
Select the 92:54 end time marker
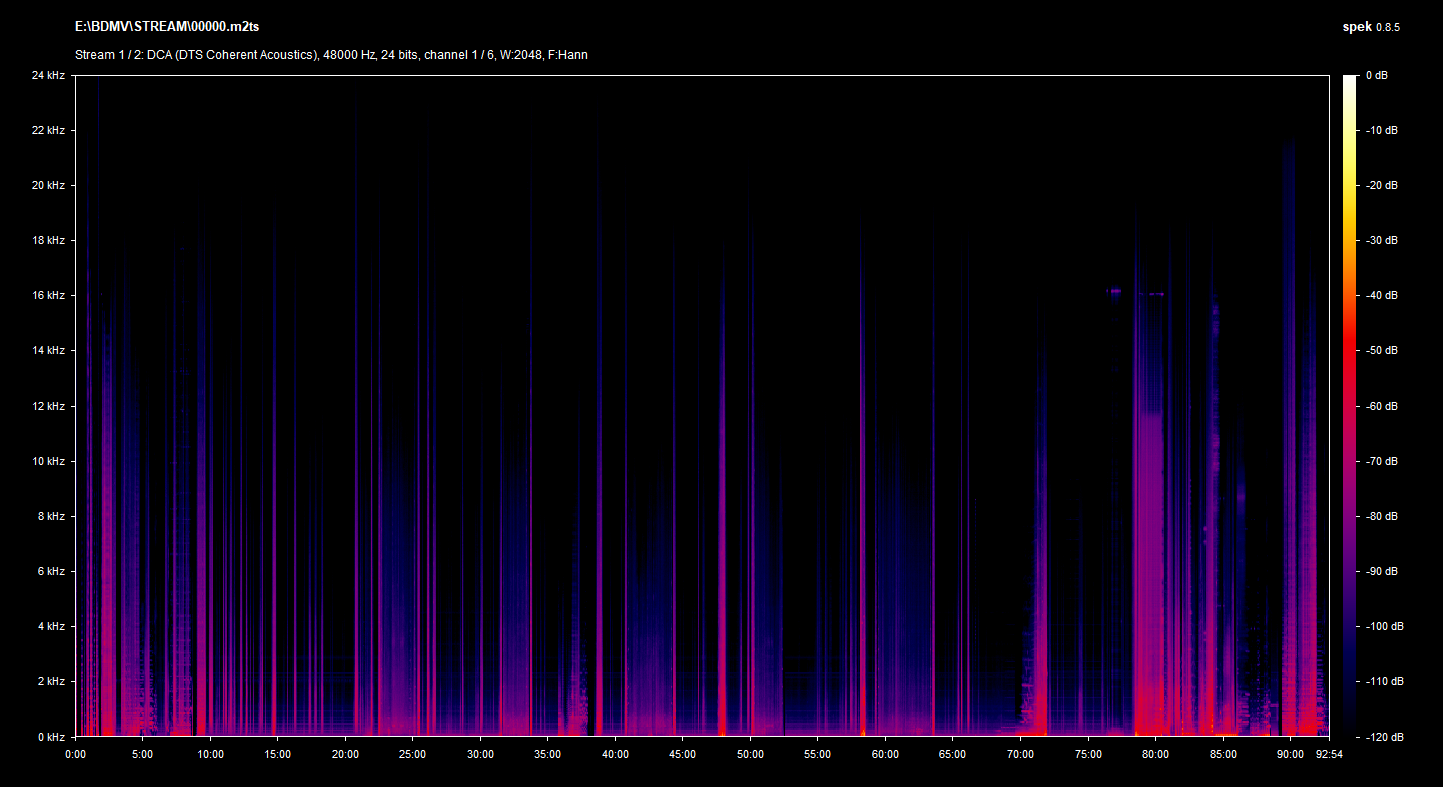click(1329, 754)
